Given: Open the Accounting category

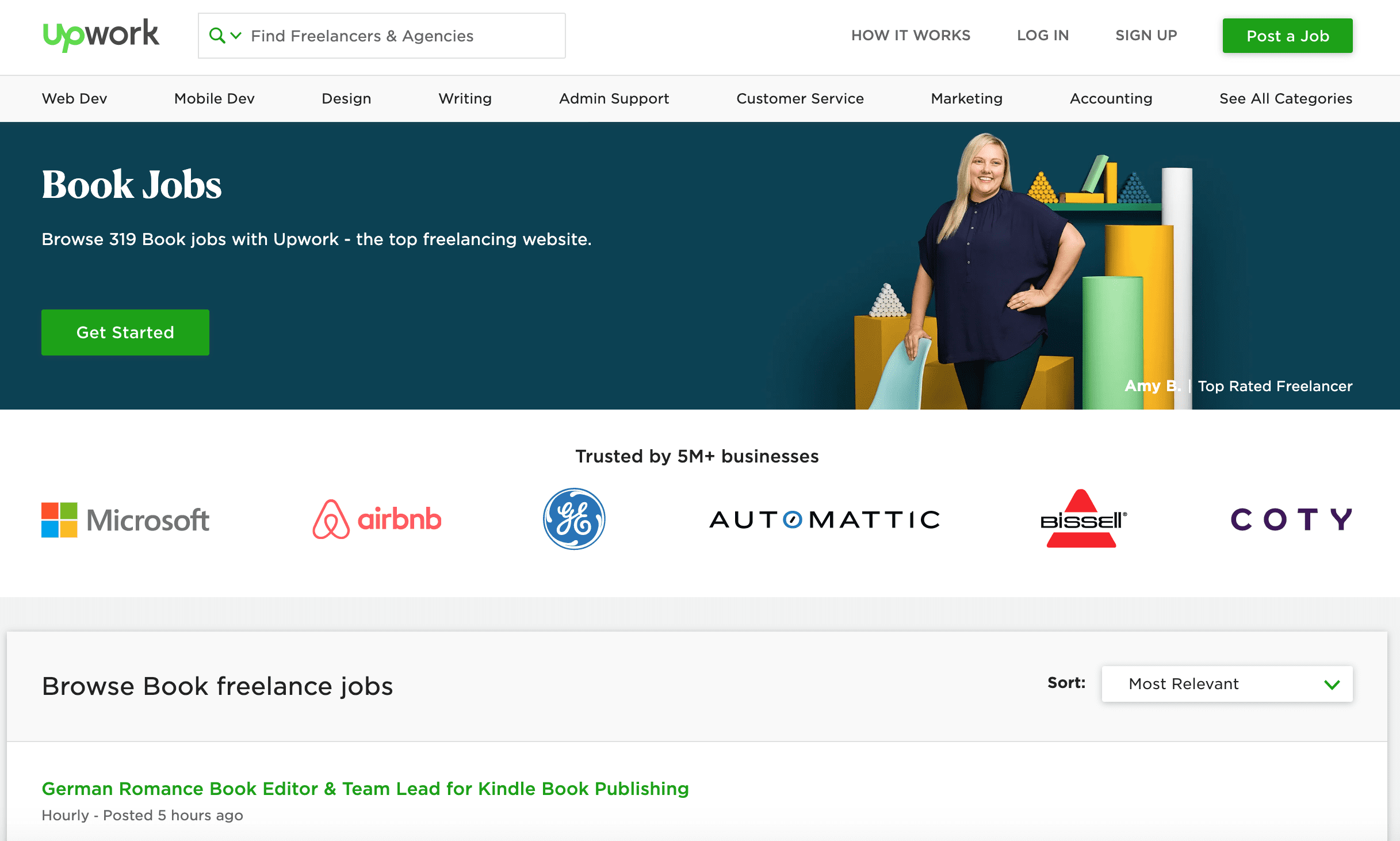Looking at the screenshot, I should [x=1111, y=98].
